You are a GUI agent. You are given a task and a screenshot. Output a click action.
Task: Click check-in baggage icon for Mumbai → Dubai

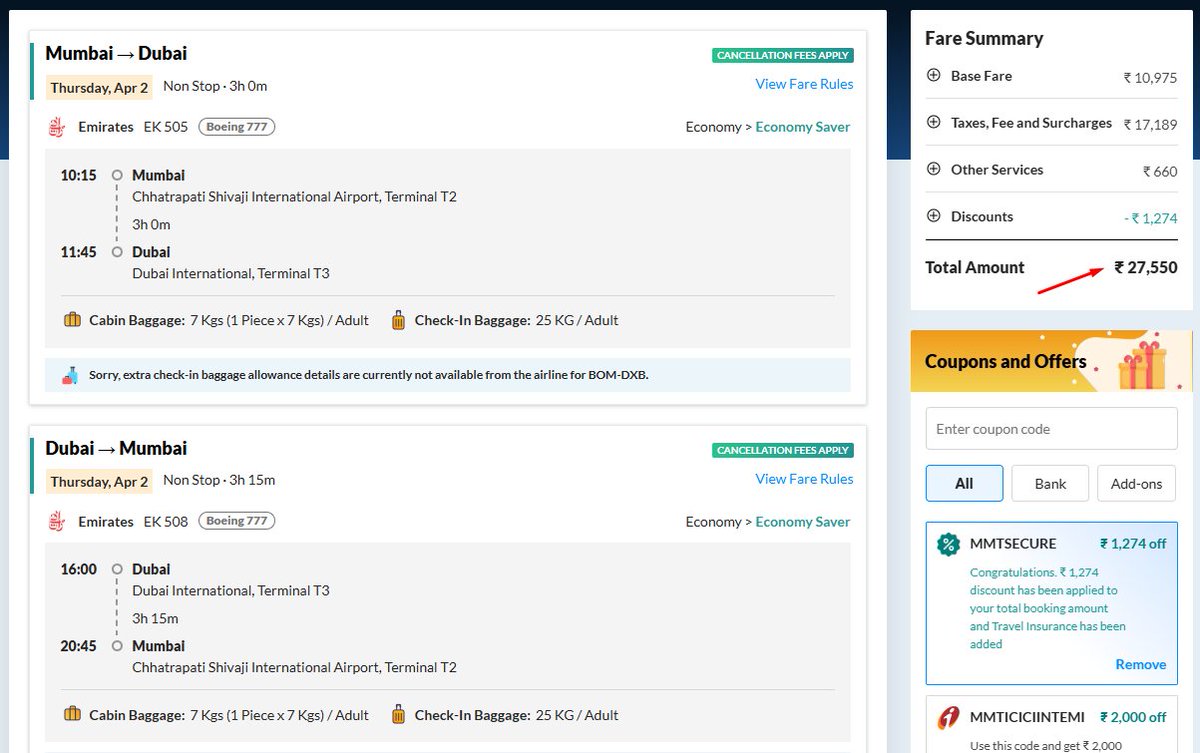coord(398,321)
